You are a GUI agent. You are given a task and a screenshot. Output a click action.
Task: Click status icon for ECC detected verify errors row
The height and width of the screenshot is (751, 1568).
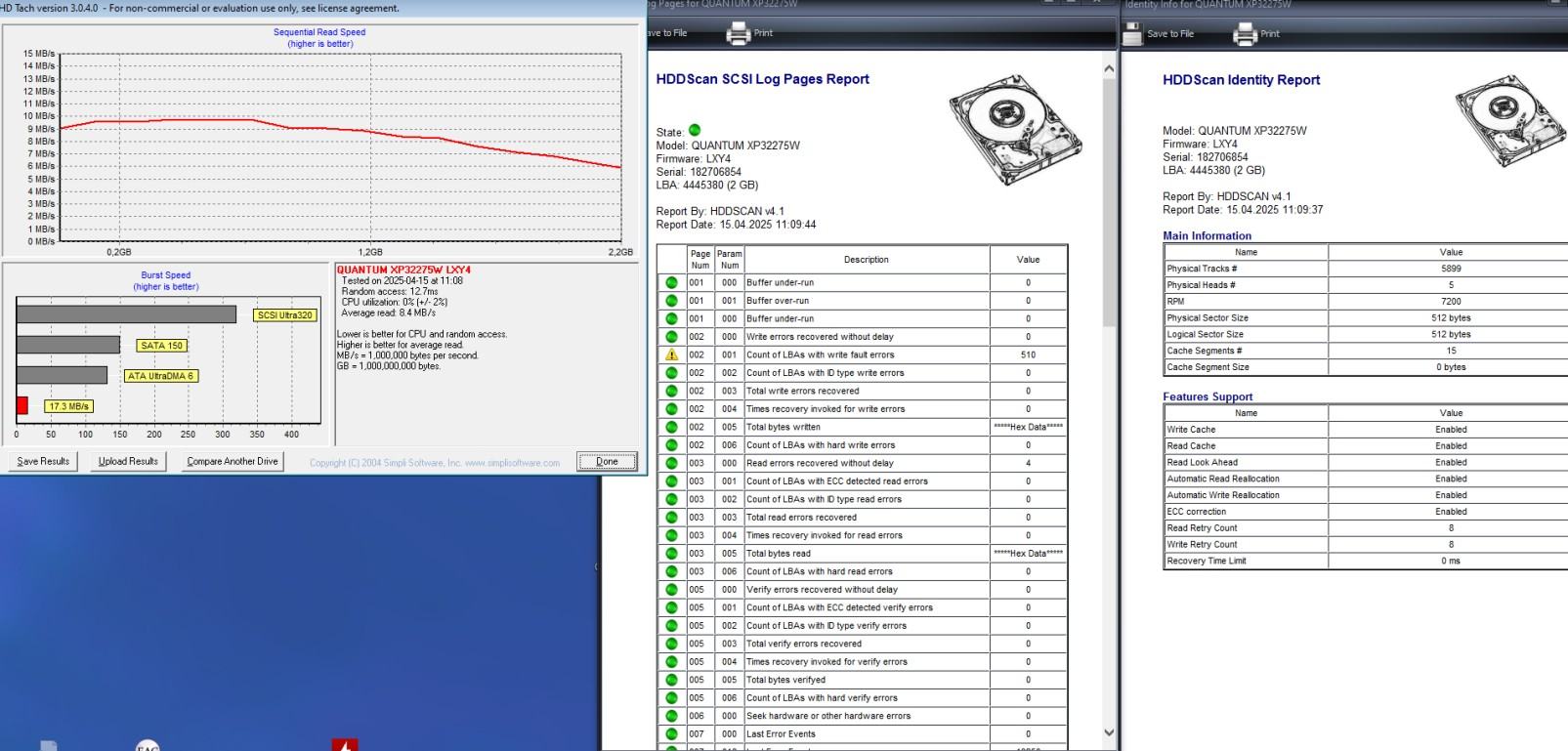tap(671, 607)
